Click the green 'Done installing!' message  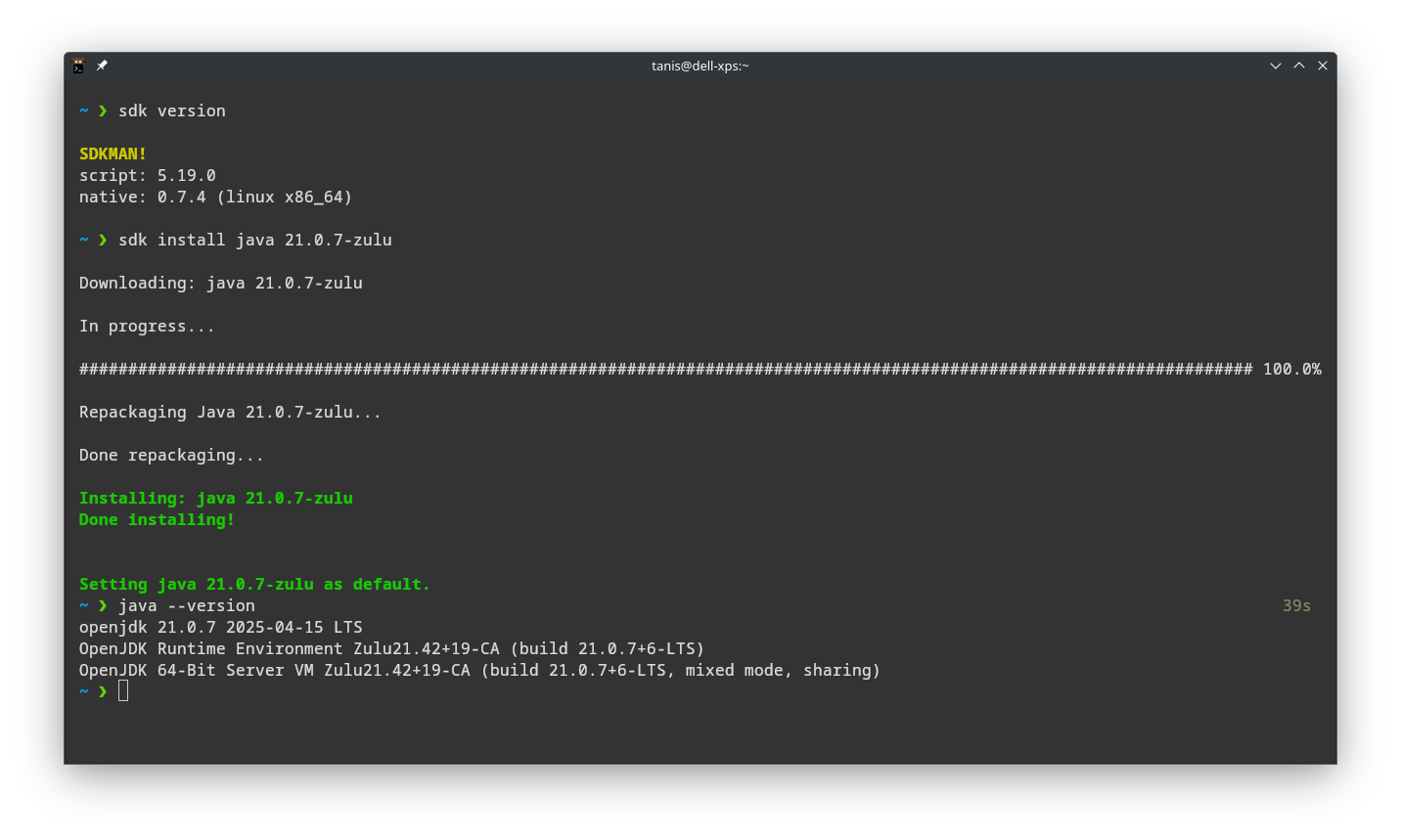(x=157, y=519)
